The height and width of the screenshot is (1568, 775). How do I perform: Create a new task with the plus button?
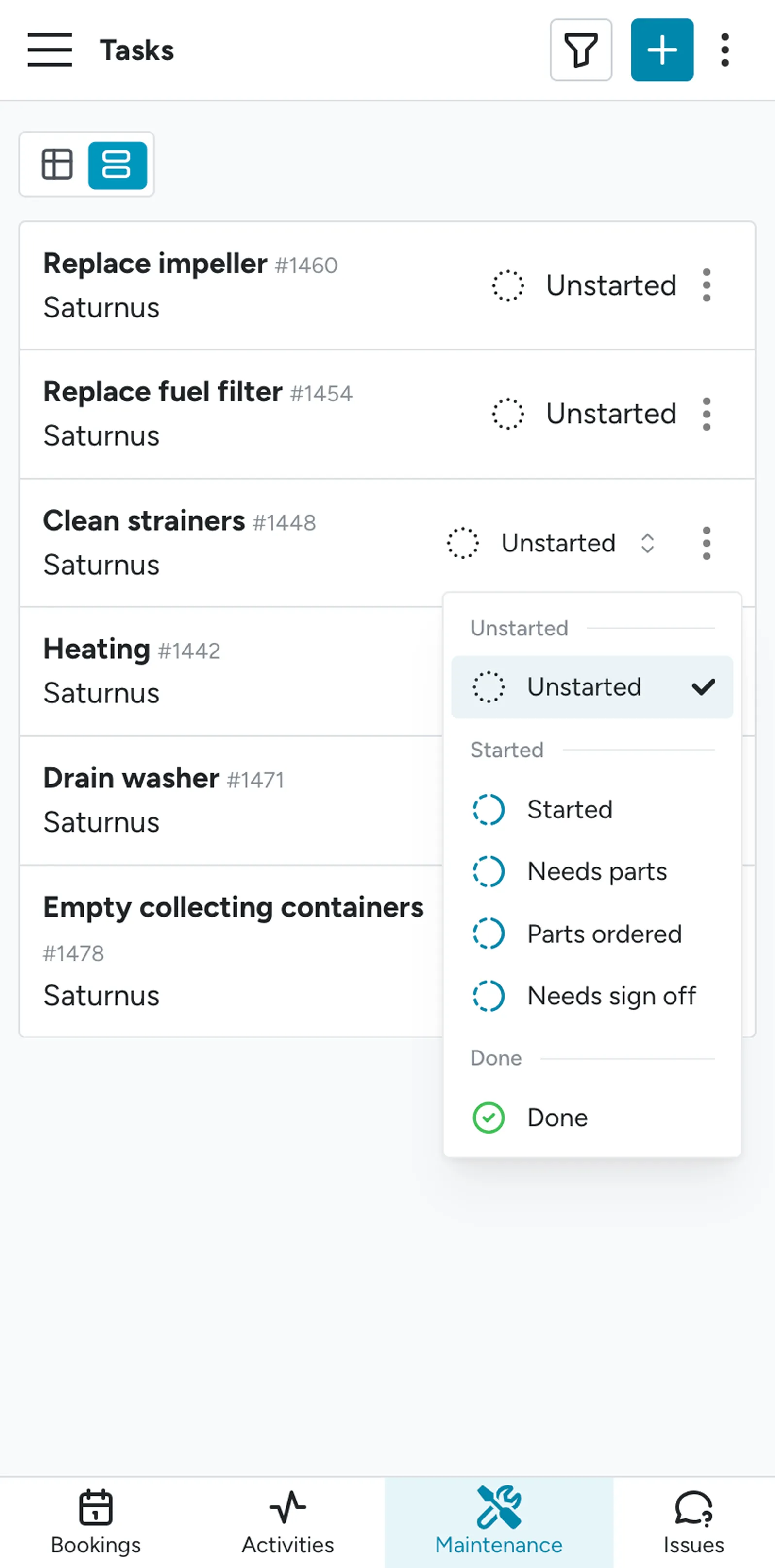point(661,50)
